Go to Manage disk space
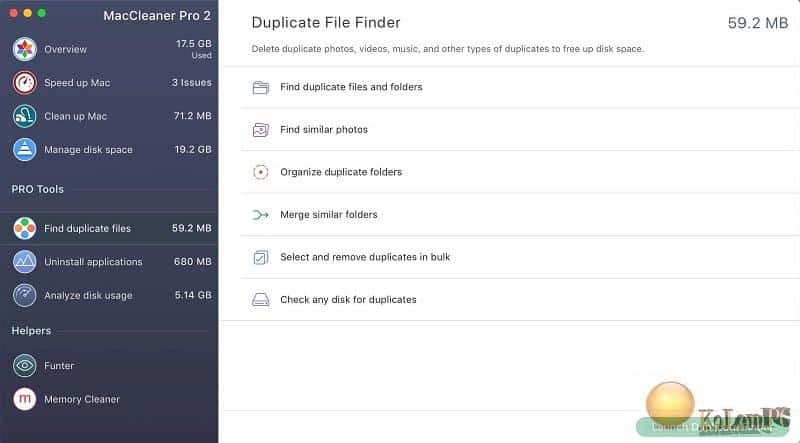The width and height of the screenshot is (800, 443). click(88, 150)
